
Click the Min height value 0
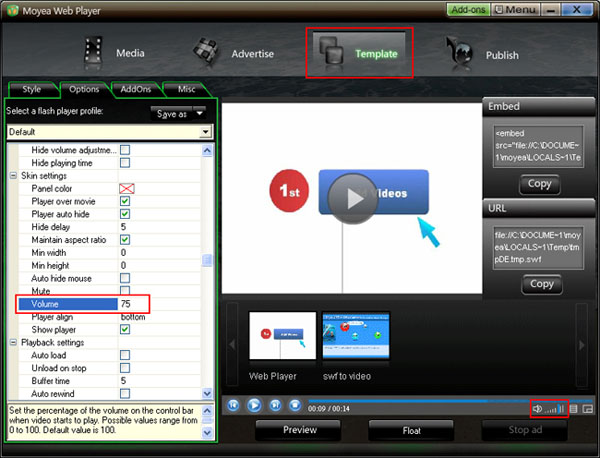tap(159, 265)
